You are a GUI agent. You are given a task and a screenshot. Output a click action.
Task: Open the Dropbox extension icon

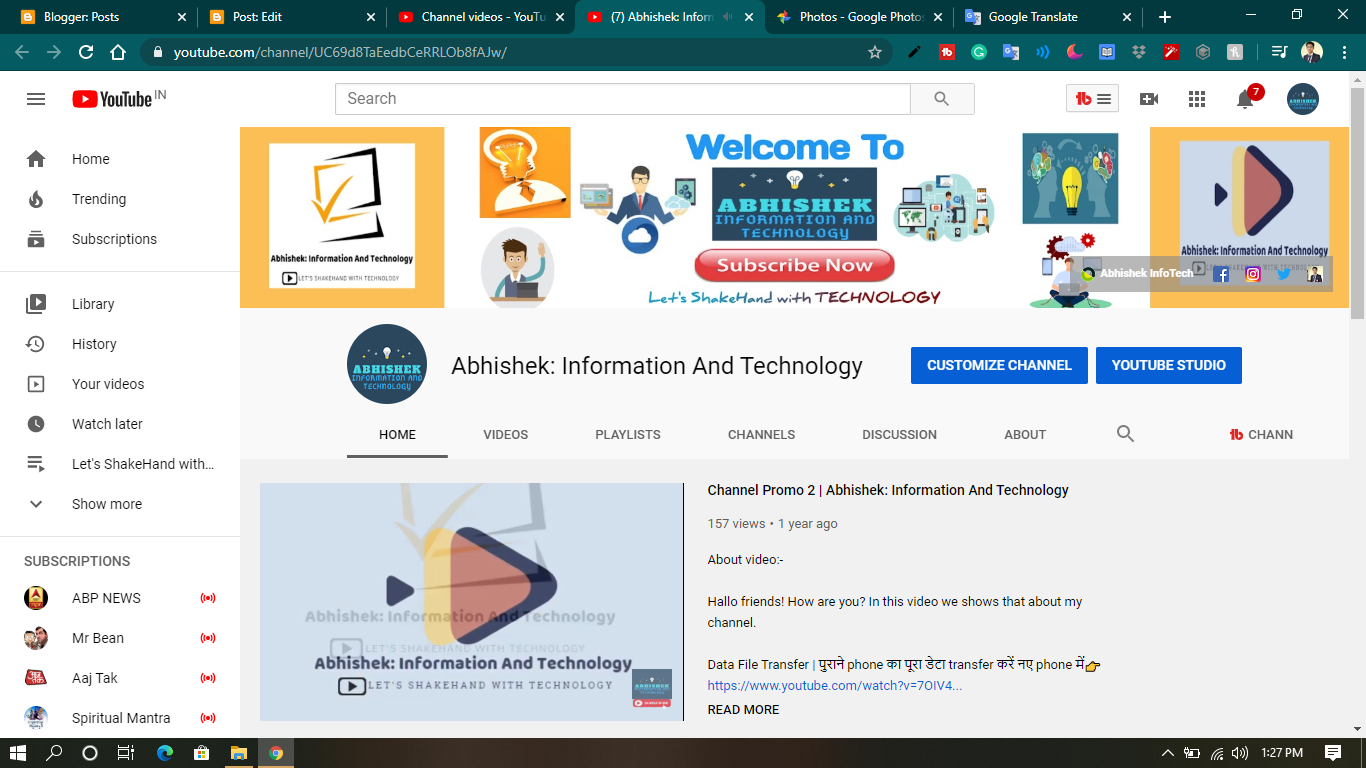(x=1139, y=52)
